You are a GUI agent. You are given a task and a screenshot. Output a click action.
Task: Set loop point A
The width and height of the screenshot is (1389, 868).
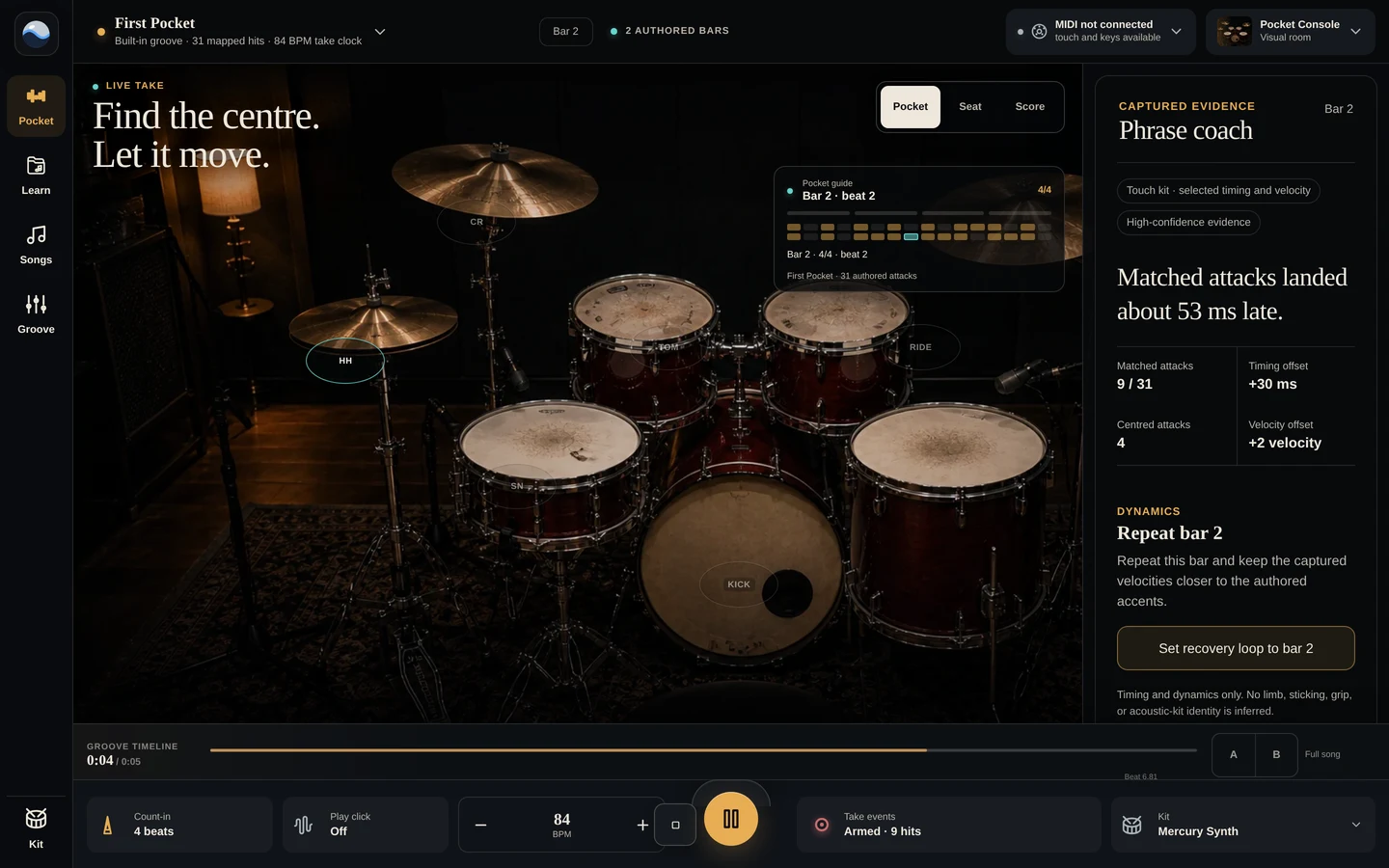(1234, 754)
